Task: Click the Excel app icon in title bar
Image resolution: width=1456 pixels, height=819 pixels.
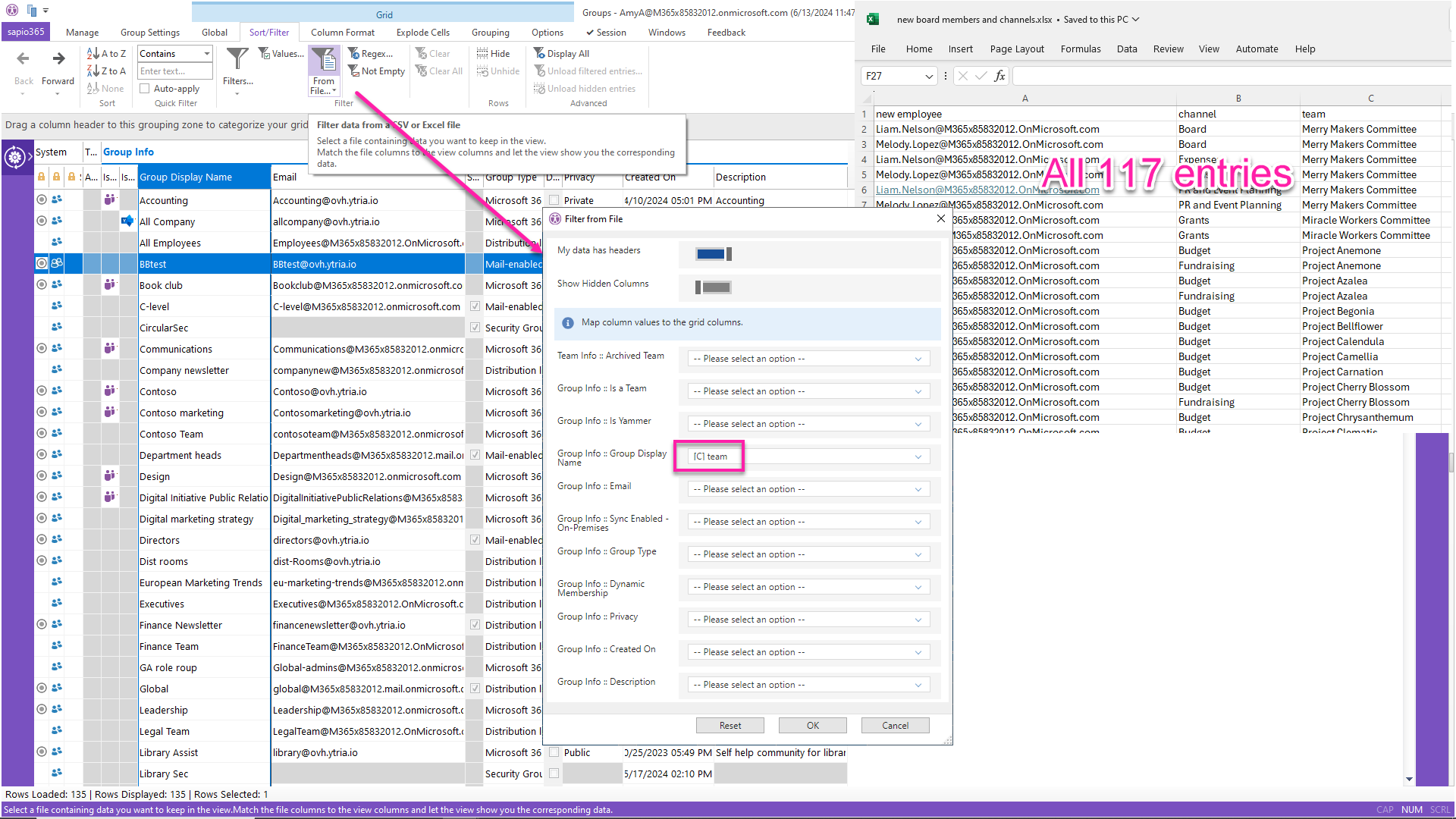Action: 873,19
